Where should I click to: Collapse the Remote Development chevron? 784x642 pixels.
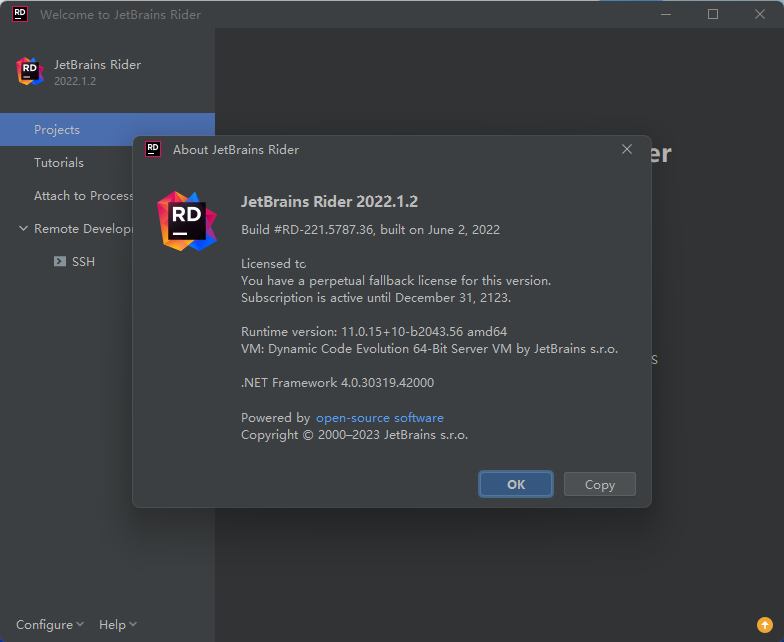tap(23, 228)
